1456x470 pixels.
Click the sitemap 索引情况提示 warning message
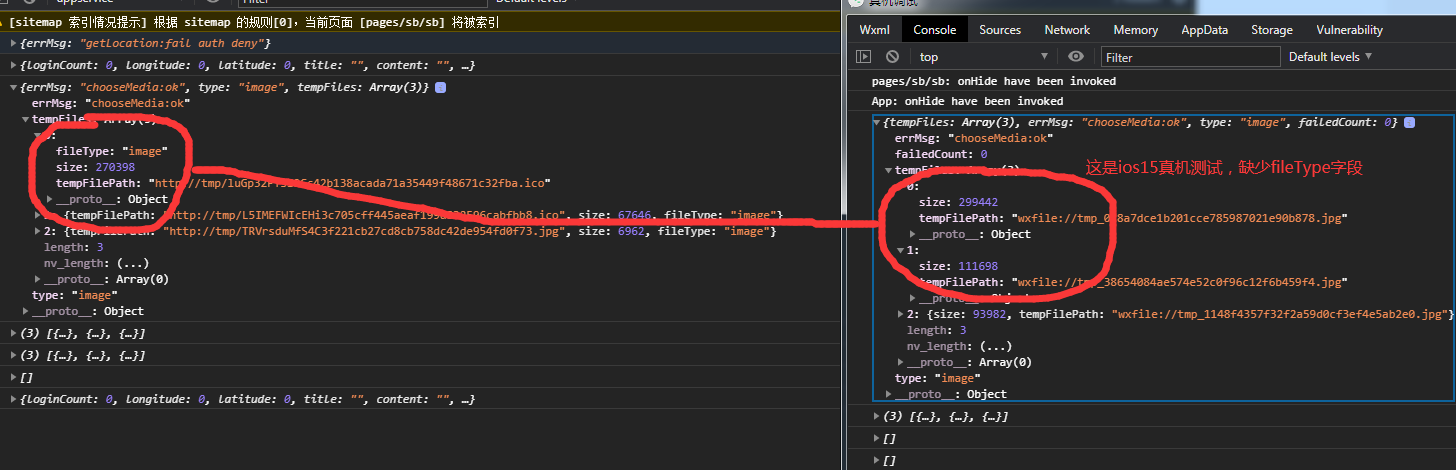click(x=255, y=22)
